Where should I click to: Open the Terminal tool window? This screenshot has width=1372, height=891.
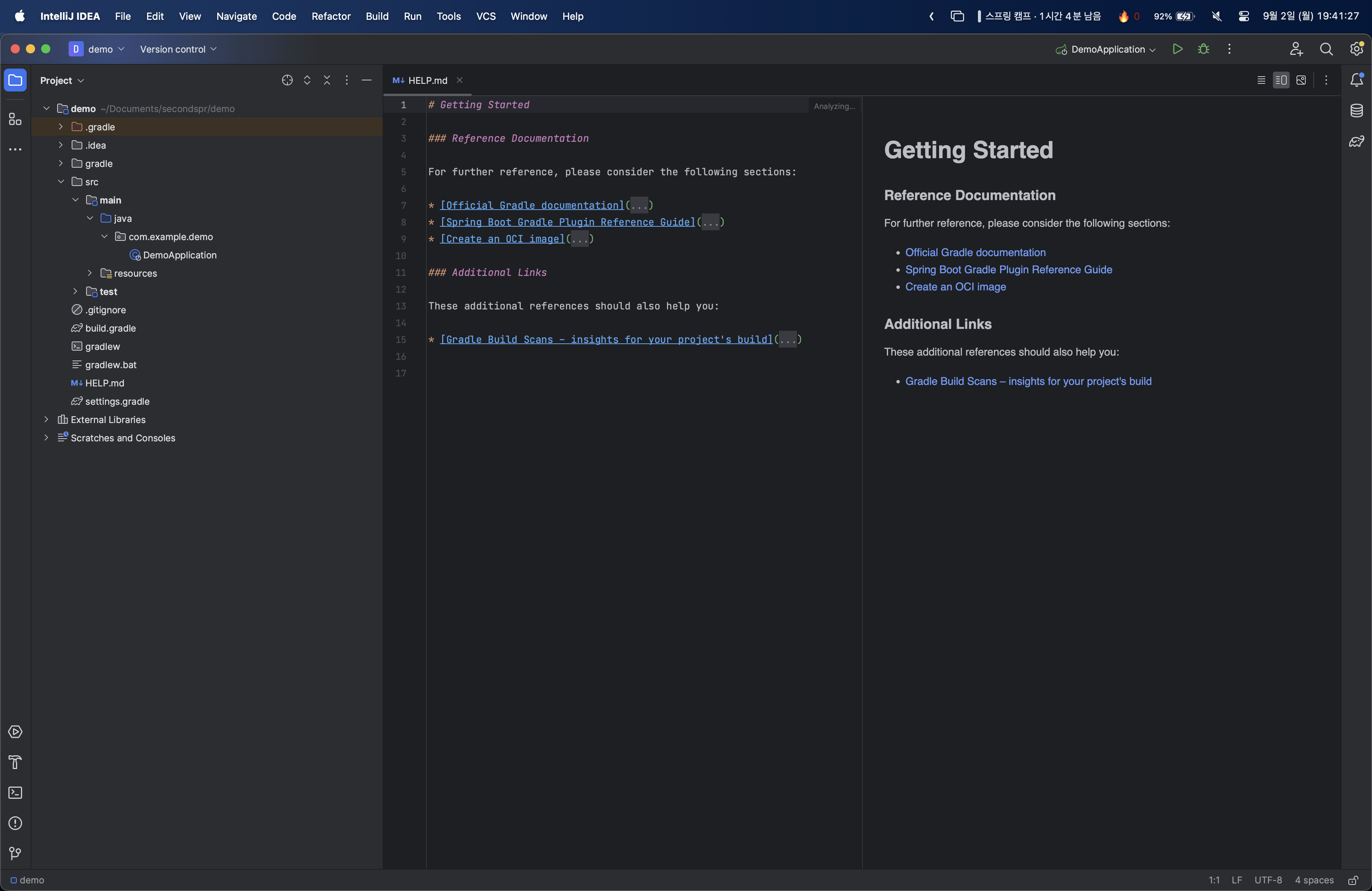coord(15,792)
